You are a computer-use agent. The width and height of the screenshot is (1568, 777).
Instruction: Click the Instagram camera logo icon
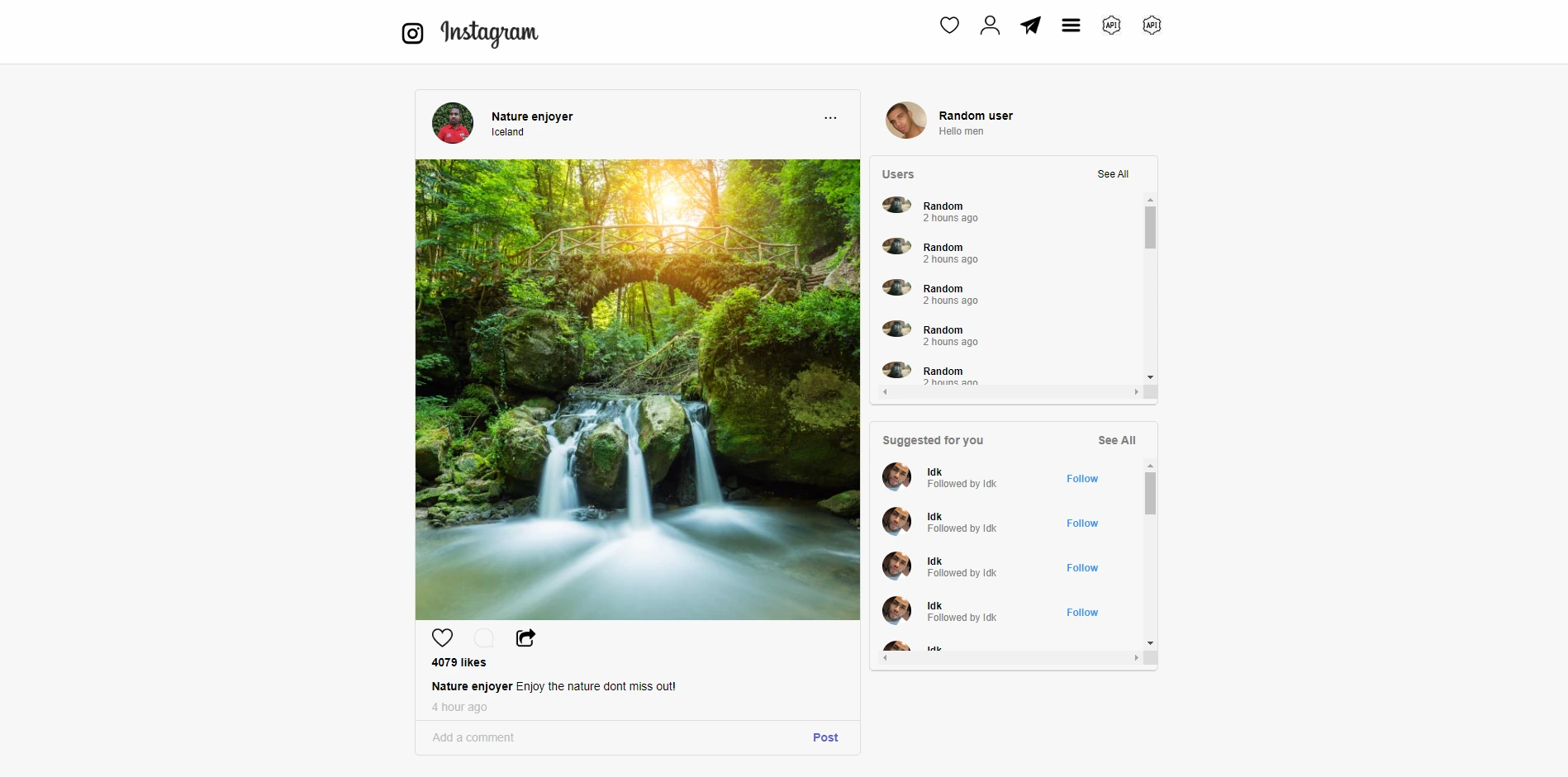point(412,33)
